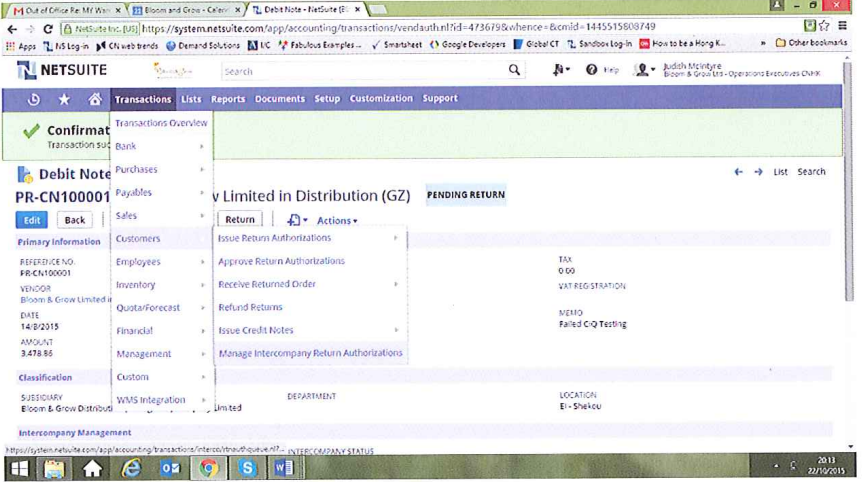Open the Windows Start button
Image resolution: width=864 pixels, height=482 pixels.
(x=20, y=468)
